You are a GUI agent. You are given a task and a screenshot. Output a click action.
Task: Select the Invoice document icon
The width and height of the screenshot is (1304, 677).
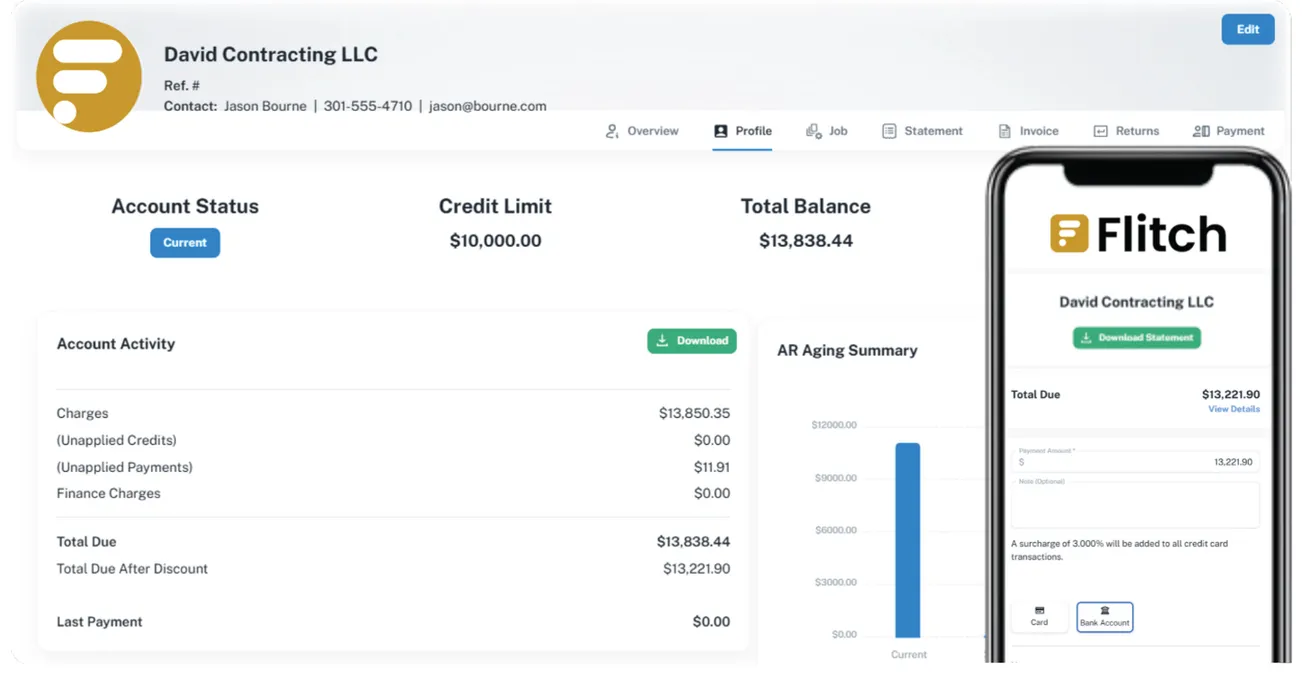point(1005,130)
